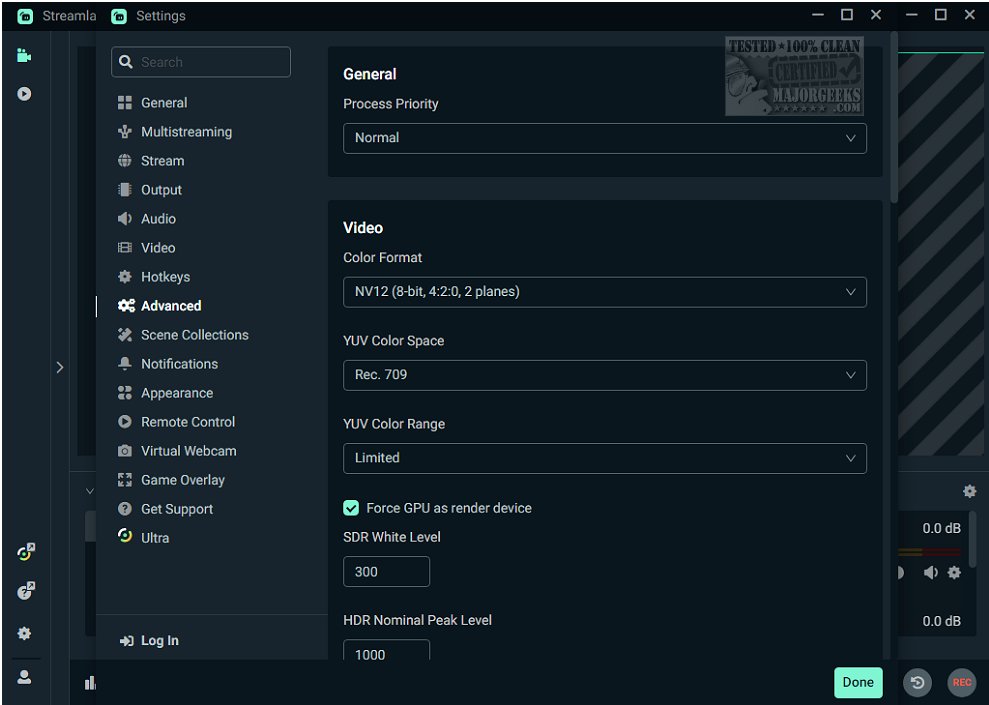Click the Output chip icon

(125, 190)
